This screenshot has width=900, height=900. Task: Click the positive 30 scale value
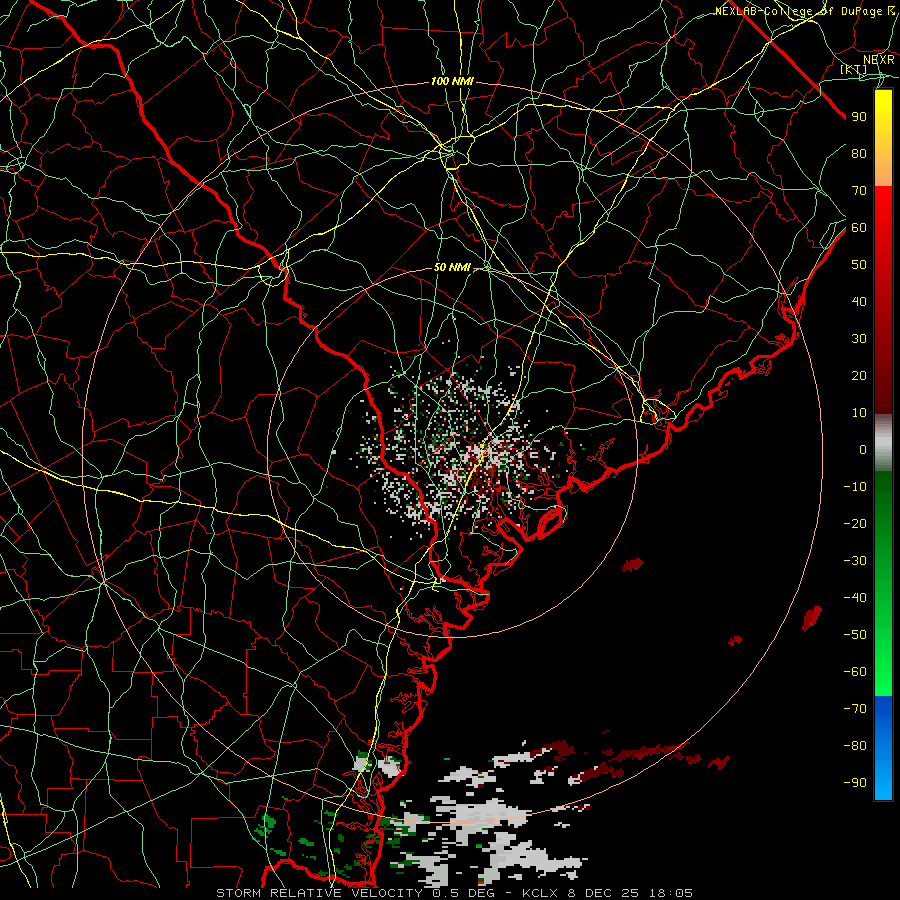click(x=859, y=339)
